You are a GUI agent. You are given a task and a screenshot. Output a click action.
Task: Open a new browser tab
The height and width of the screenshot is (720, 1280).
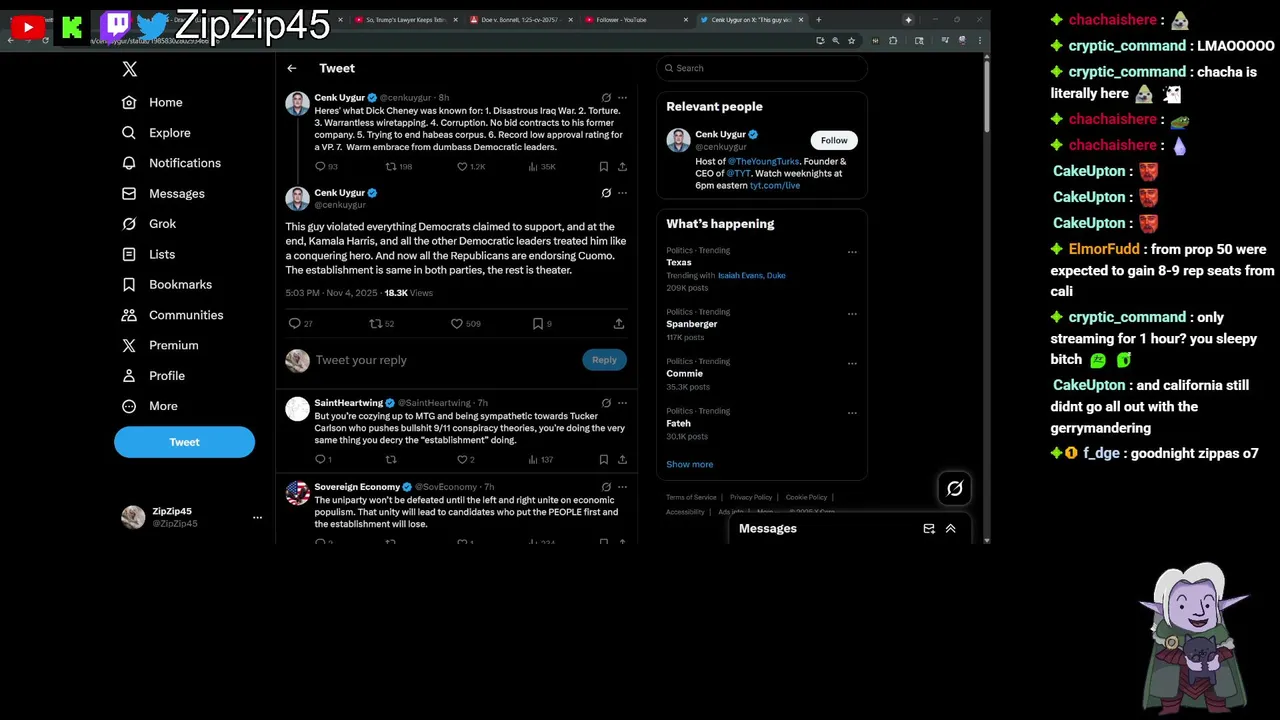[x=818, y=20]
